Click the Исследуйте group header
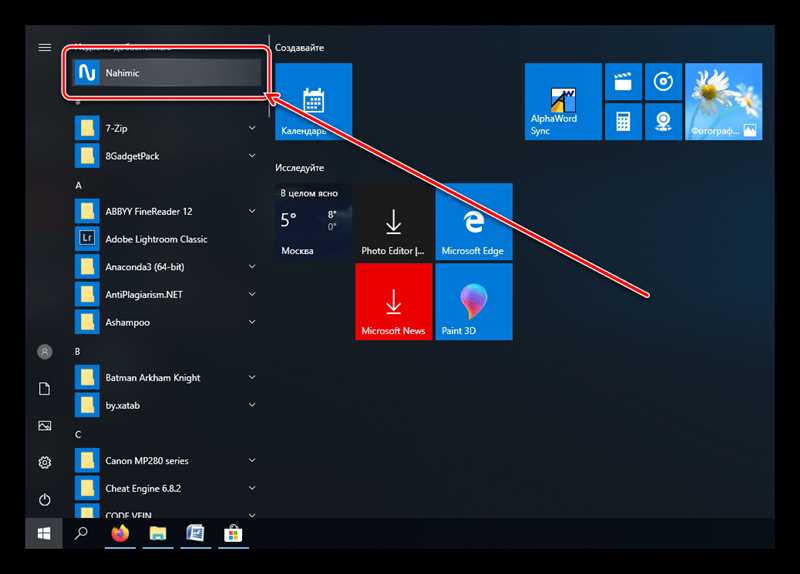 (299, 167)
